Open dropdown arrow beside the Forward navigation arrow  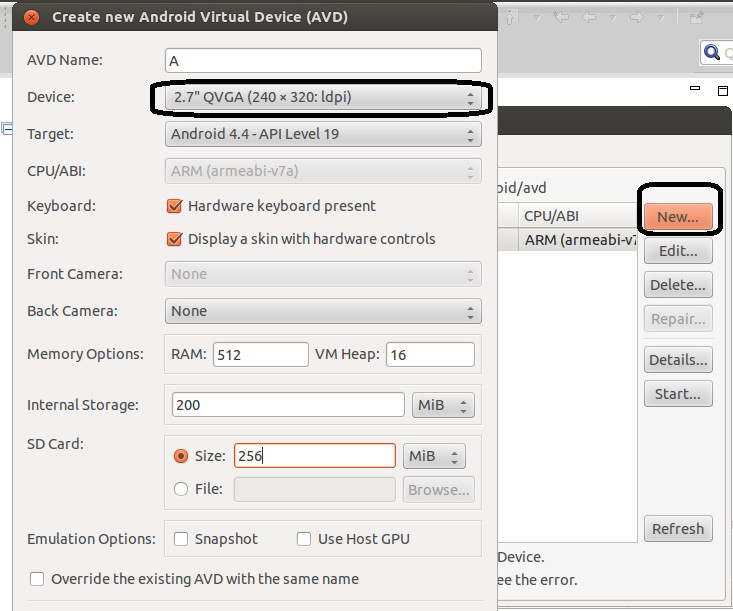click(x=660, y=18)
